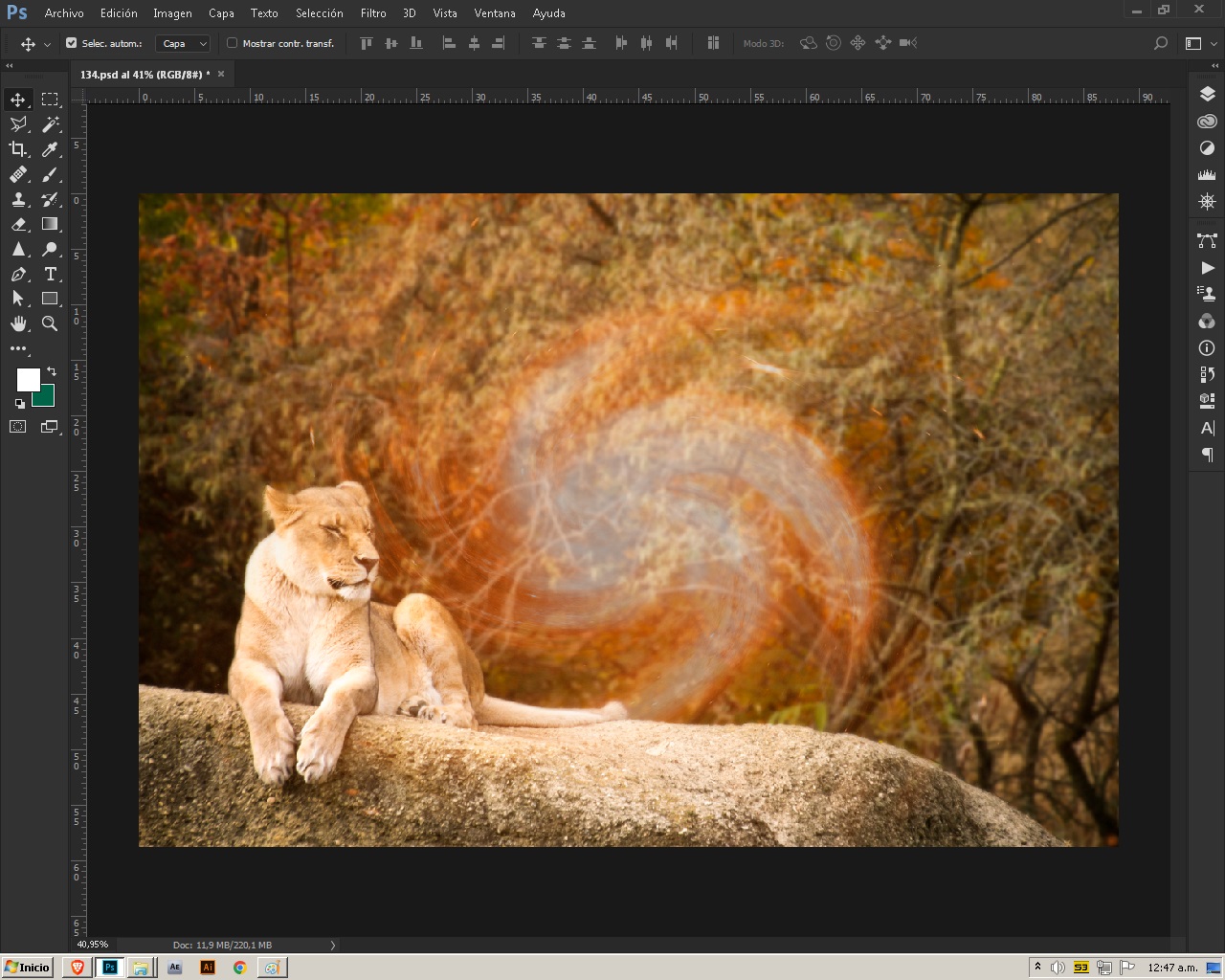
Task: Select the Brush tool
Action: 50,174
